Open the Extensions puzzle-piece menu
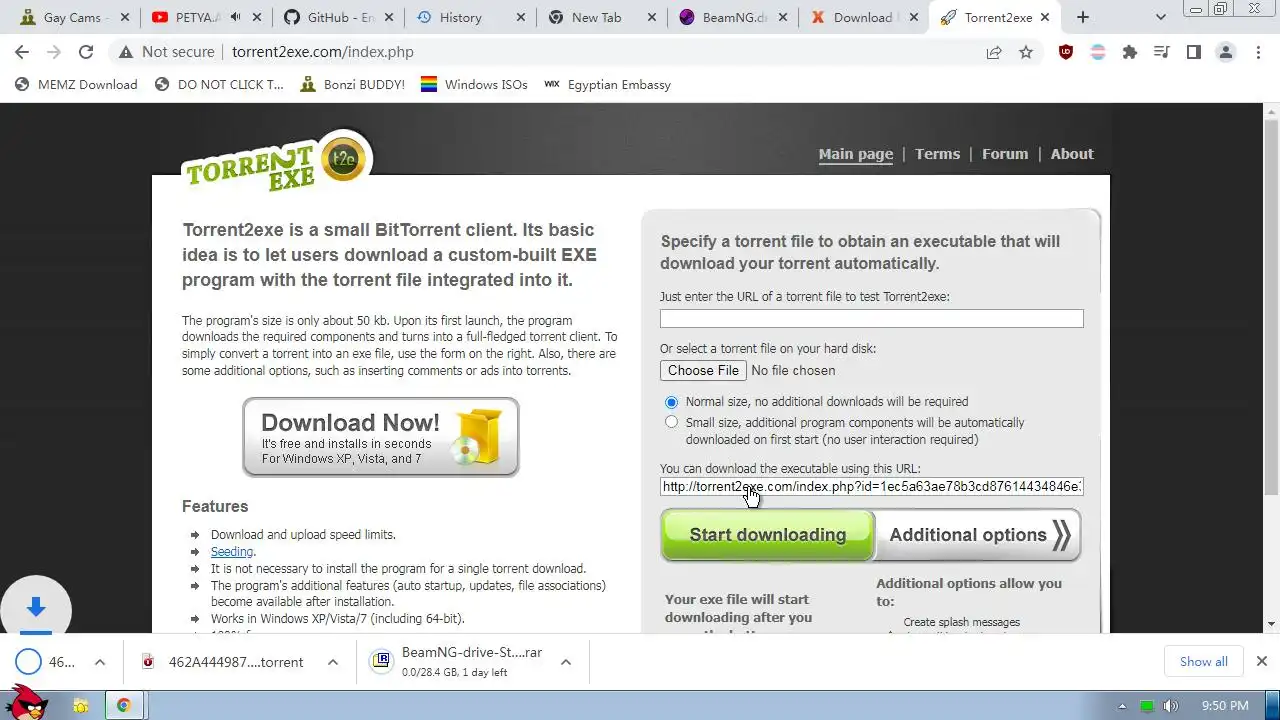The width and height of the screenshot is (1280, 720). (1130, 52)
